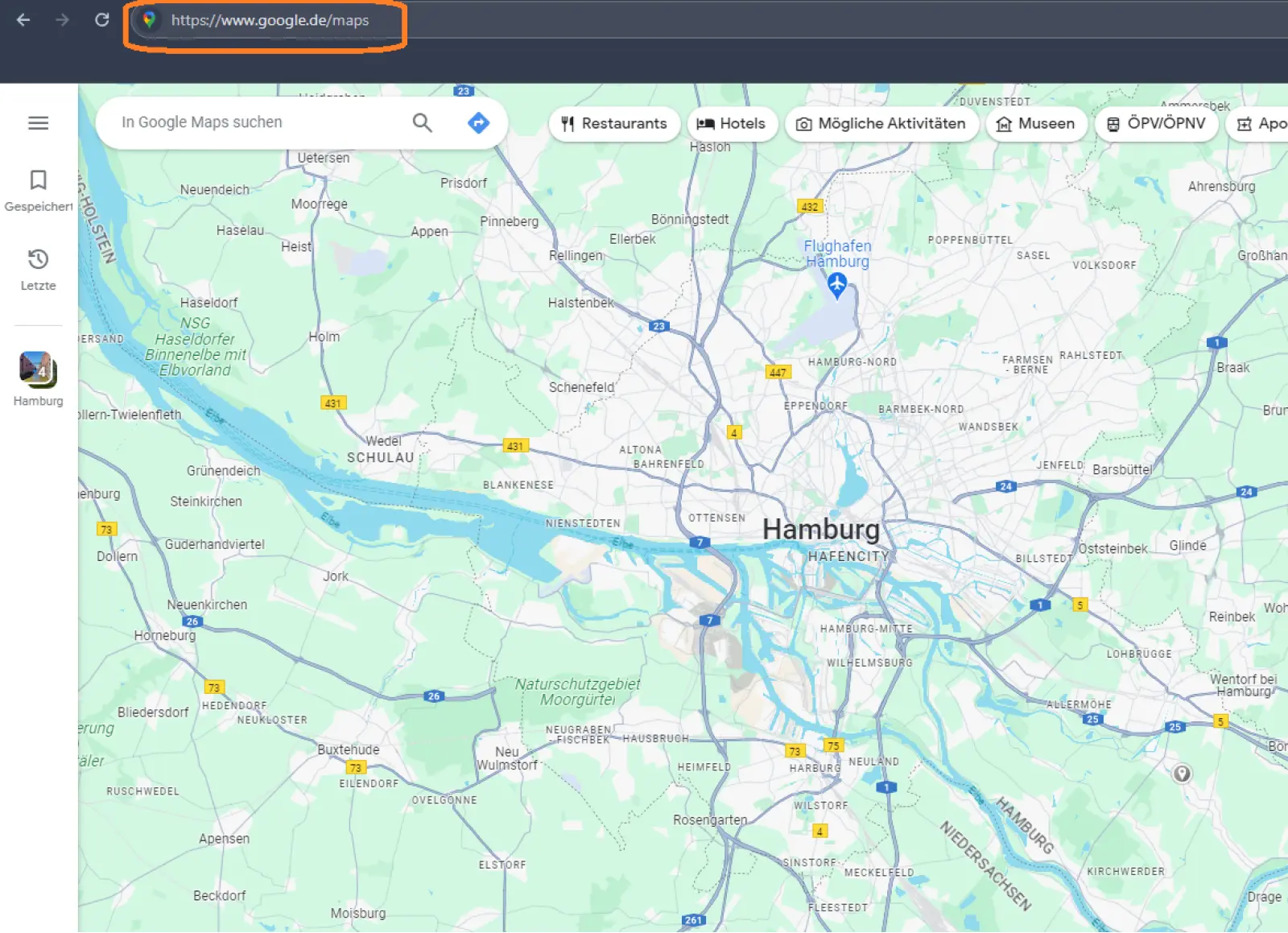Click the magnifier search icon

tap(423, 122)
